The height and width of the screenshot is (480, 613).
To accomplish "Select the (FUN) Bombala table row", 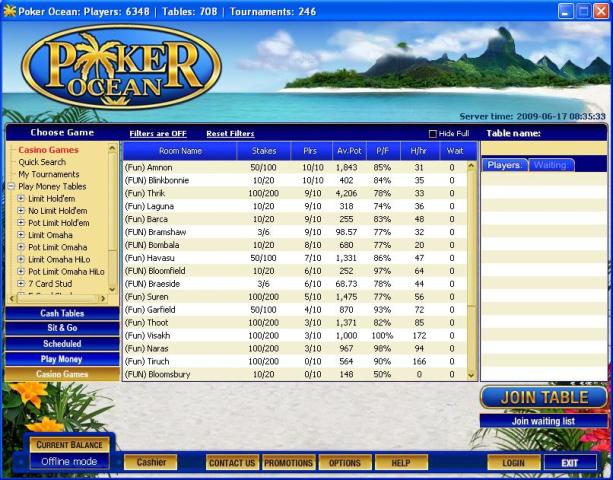I will tap(295, 245).
